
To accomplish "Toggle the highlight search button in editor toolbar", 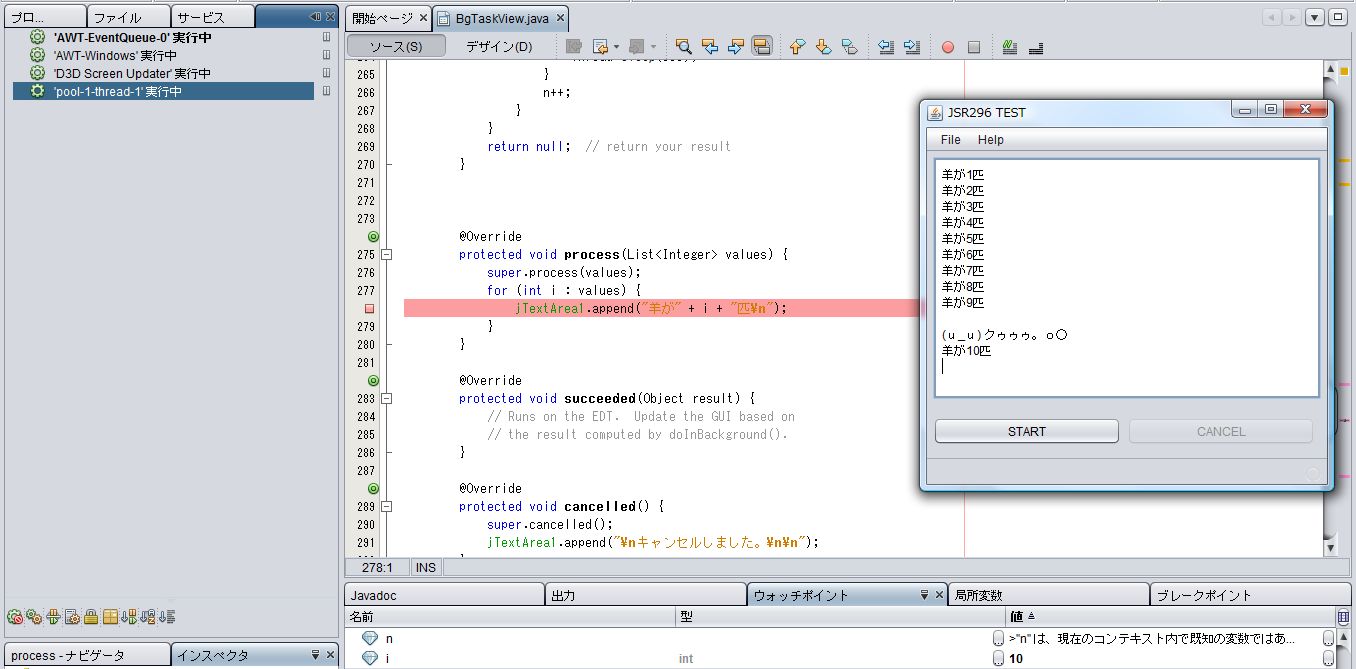I will click(x=761, y=47).
